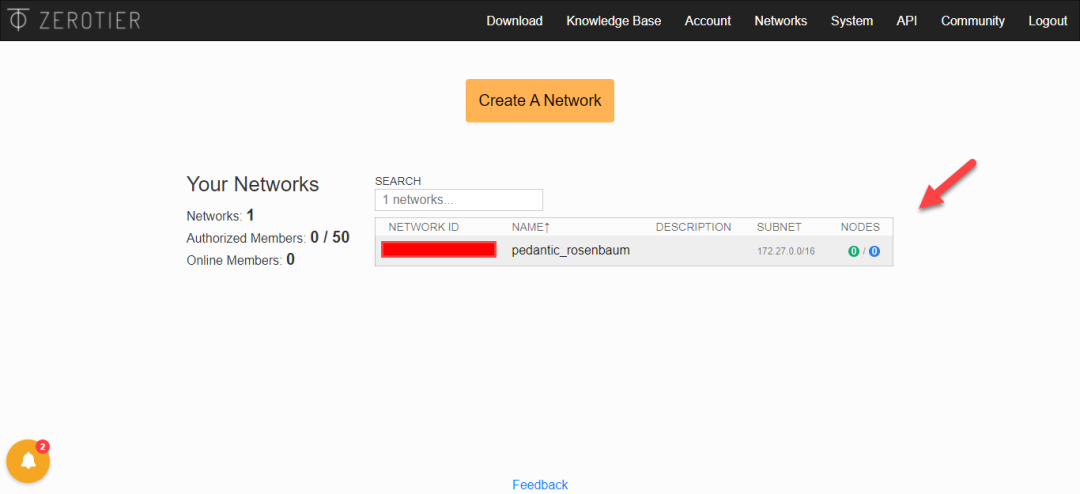Open the pedantic_rosenbaum network
Viewport: 1080px width, 494px height.
571,251
